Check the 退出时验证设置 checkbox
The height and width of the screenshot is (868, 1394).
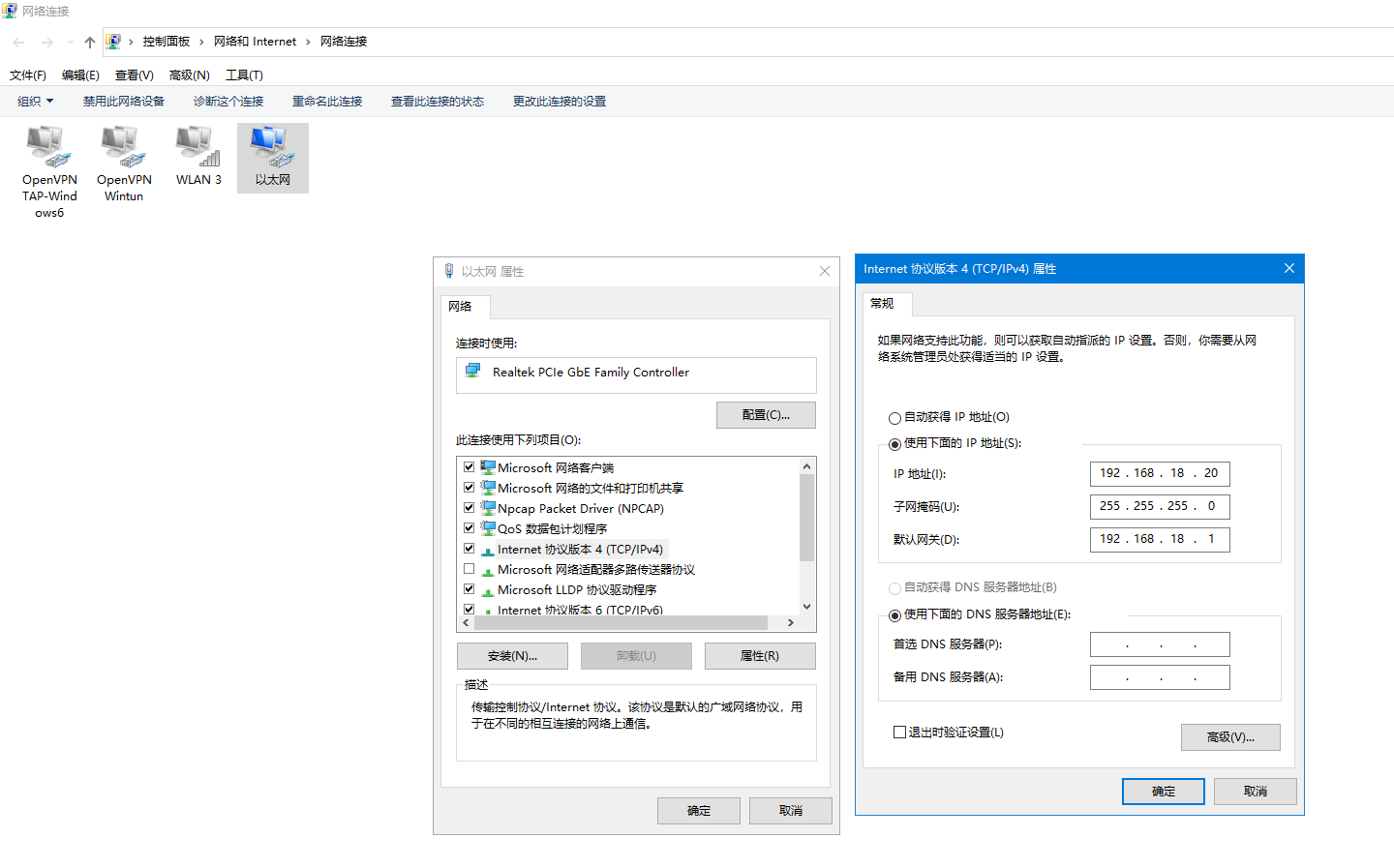click(x=899, y=733)
